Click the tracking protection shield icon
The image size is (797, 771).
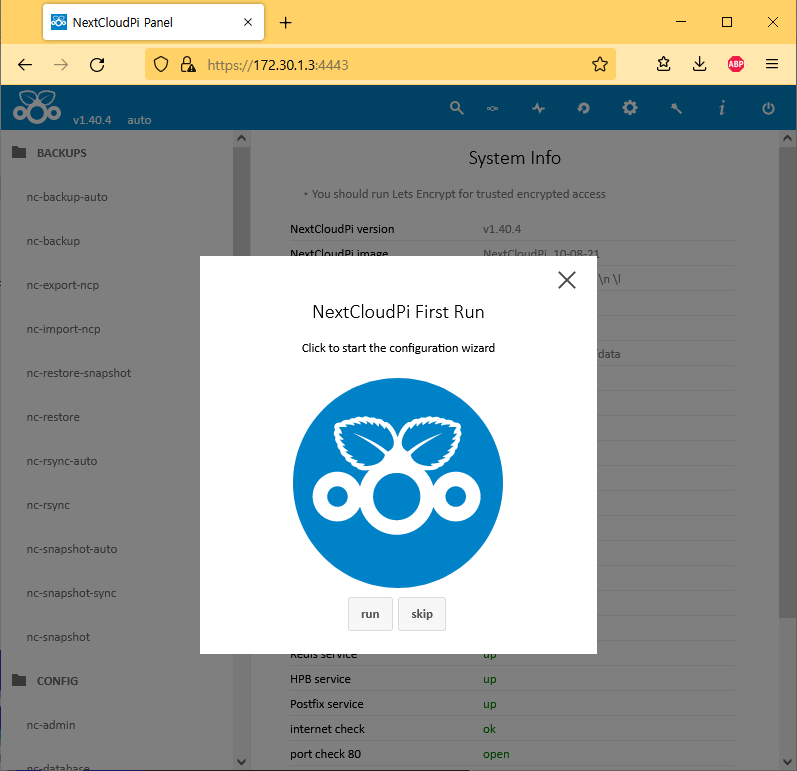tap(161, 65)
